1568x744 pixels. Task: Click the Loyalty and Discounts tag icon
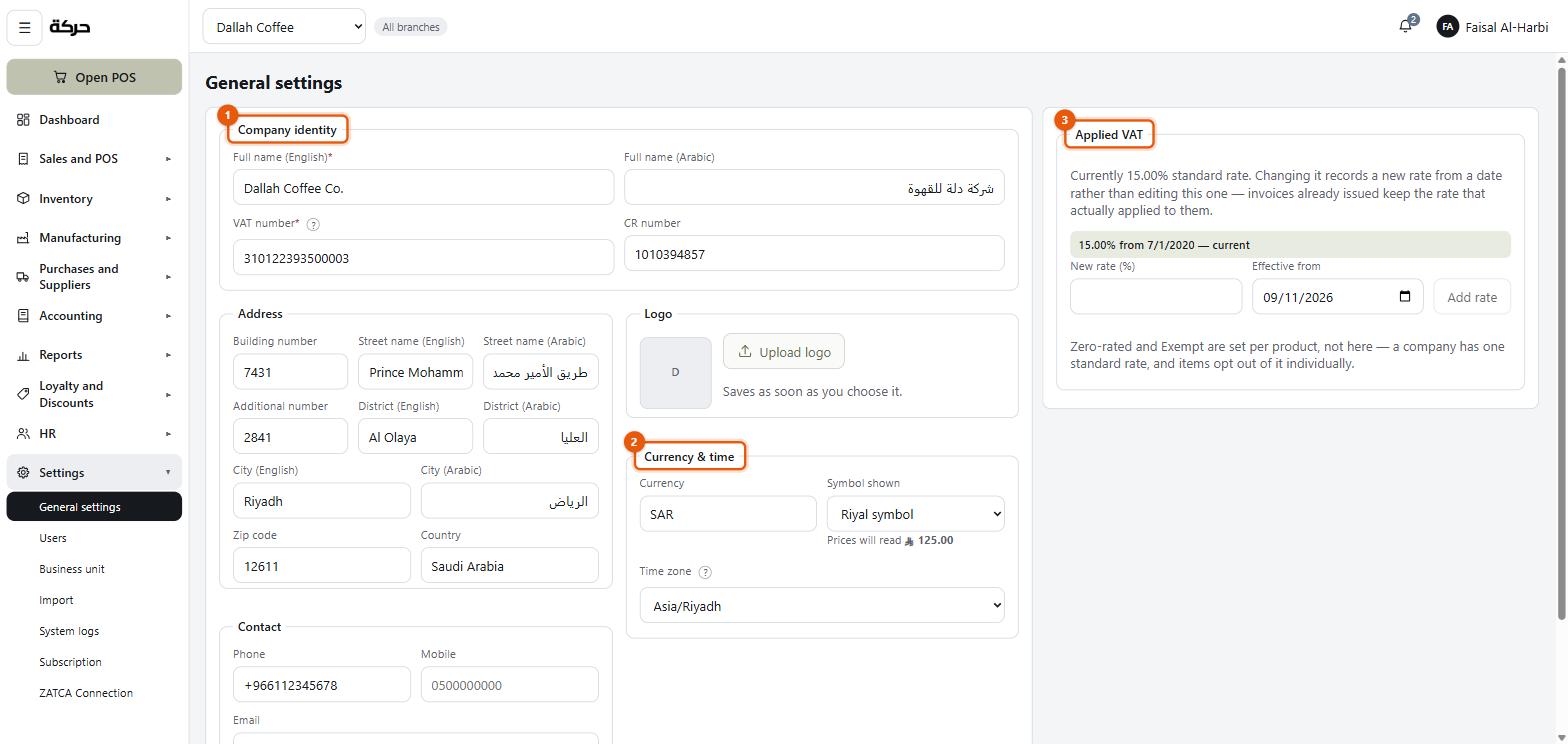tap(23, 394)
